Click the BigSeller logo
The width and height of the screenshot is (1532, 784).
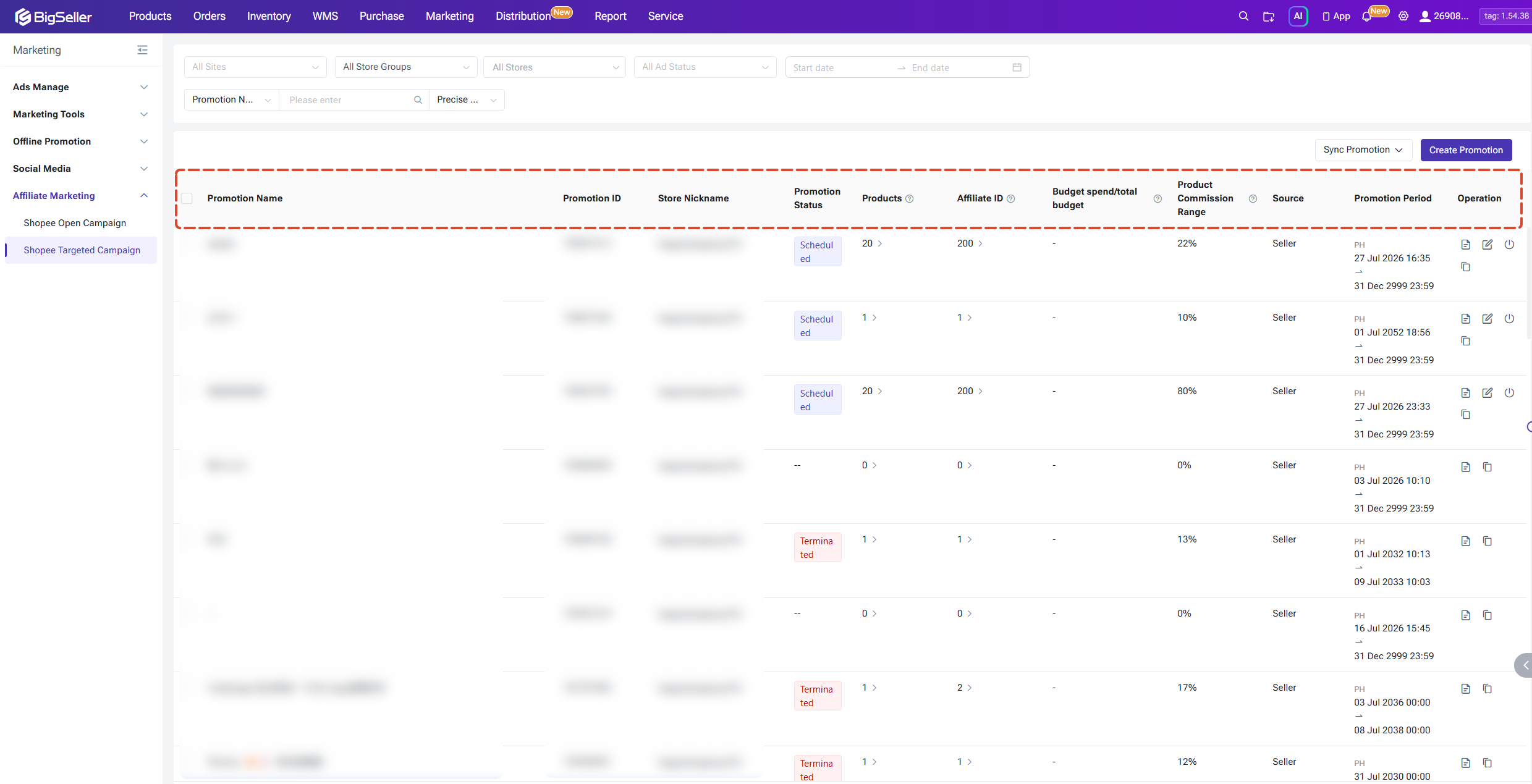point(53,17)
